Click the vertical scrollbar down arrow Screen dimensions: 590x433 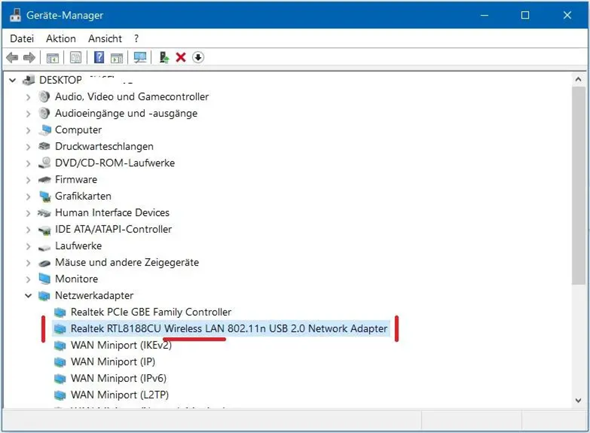click(578, 401)
